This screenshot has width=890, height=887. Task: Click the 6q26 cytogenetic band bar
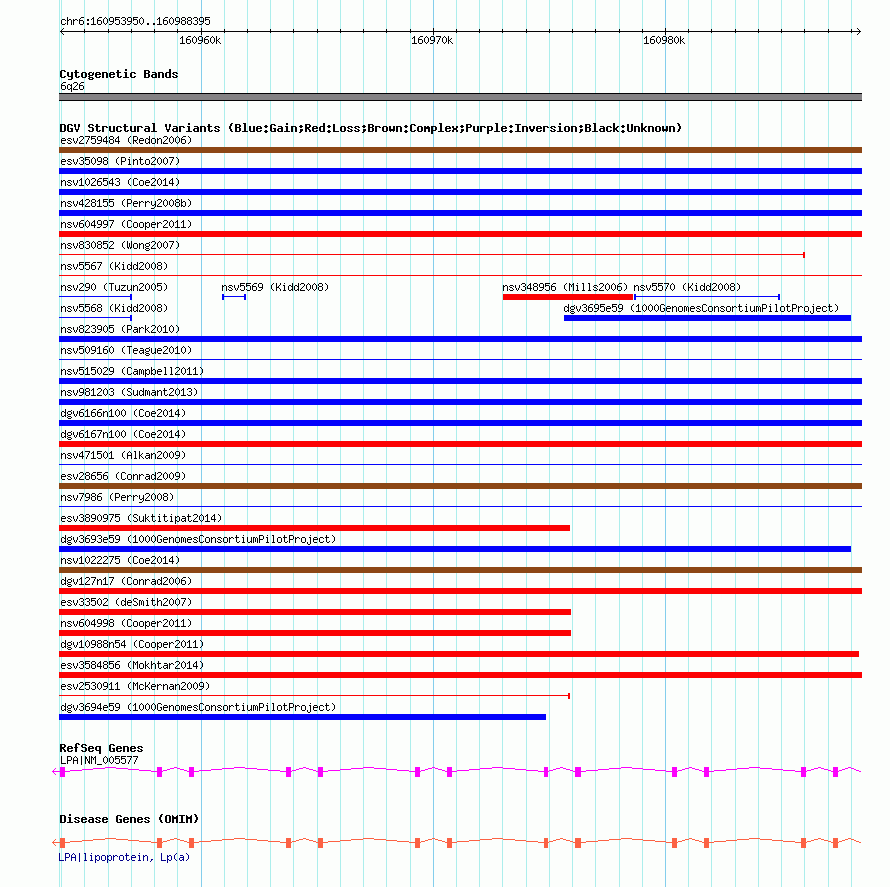460,97
